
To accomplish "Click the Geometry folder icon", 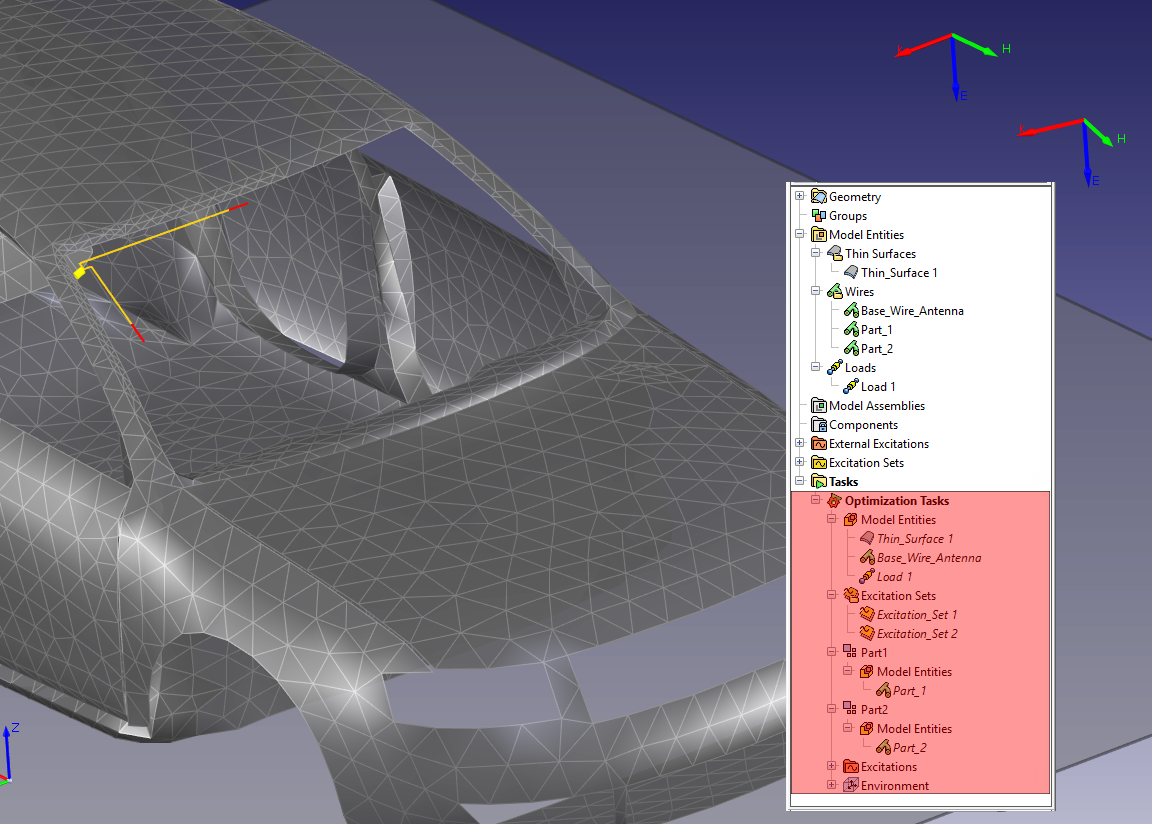I will pyautogui.click(x=819, y=197).
